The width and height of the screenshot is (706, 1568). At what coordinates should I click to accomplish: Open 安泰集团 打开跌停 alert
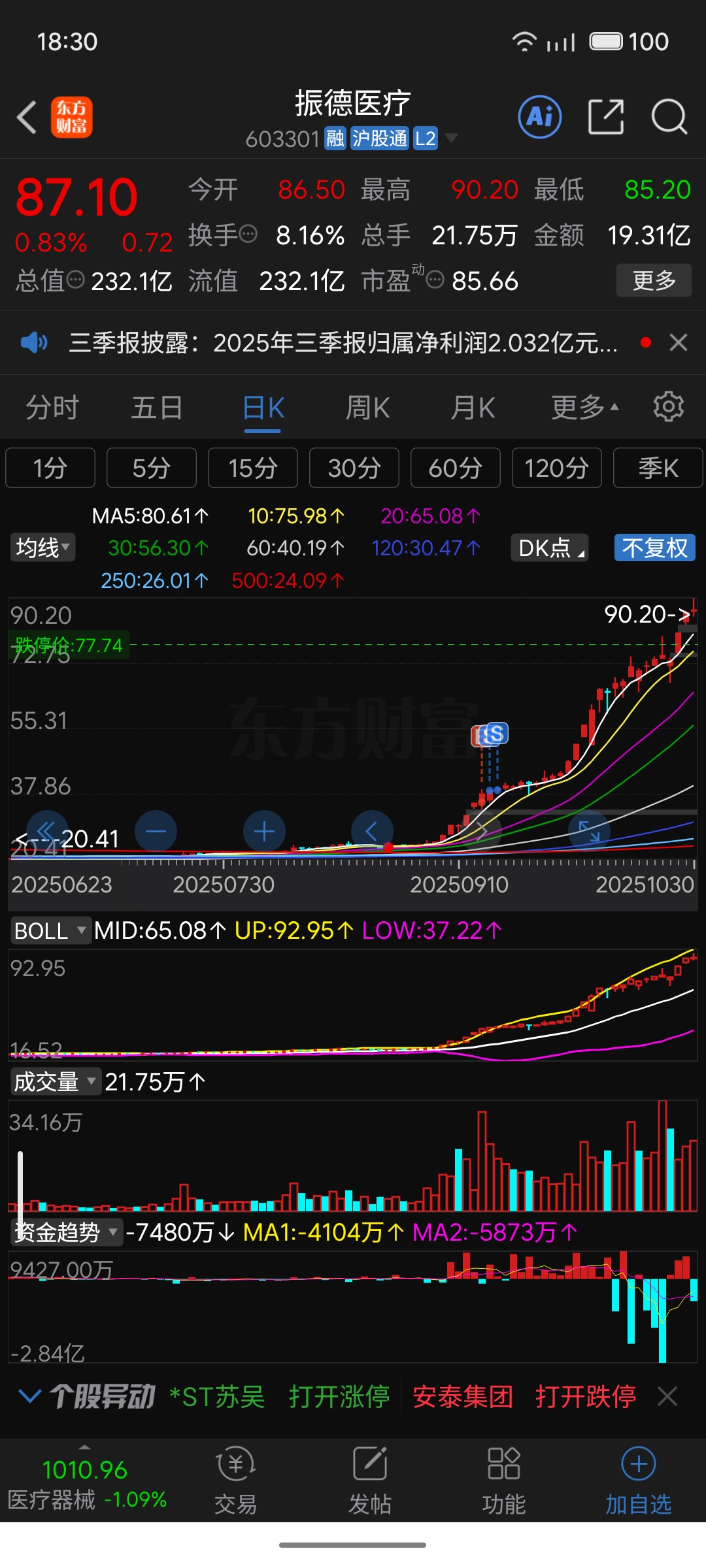[524, 1397]
